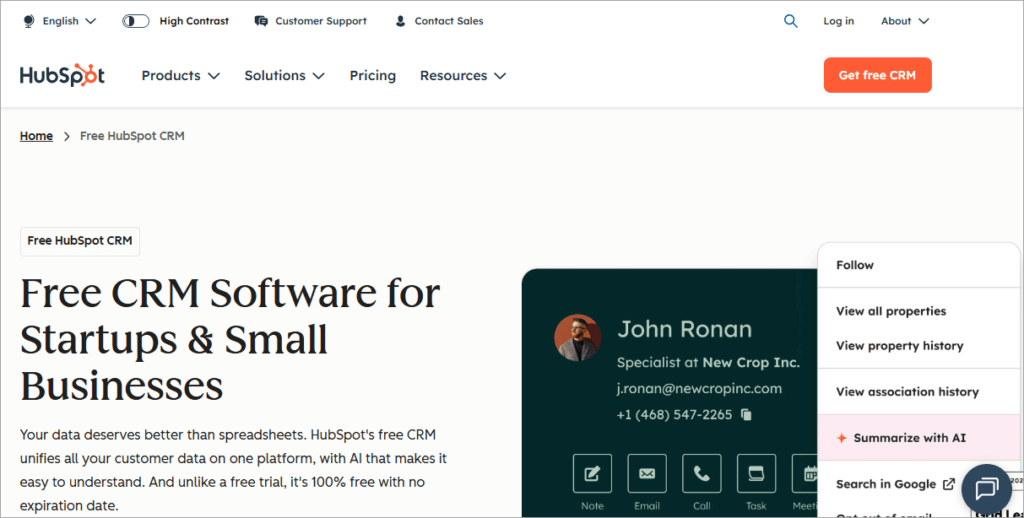Expand the Products menu
1024x518 pixels.
click(x=180, y=76)
